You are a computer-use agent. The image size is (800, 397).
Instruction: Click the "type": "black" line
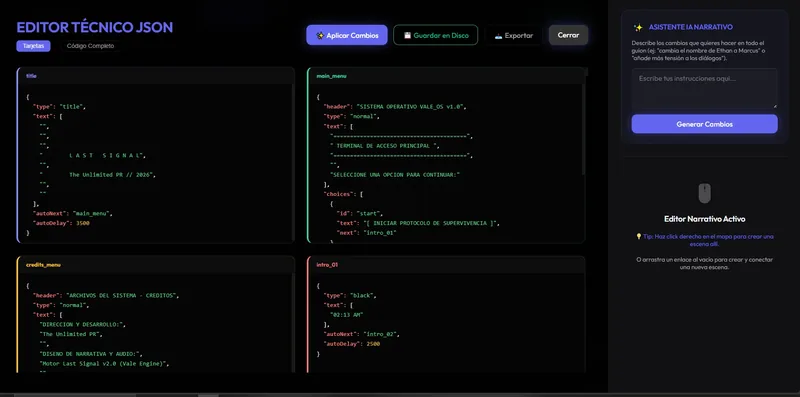351,295
